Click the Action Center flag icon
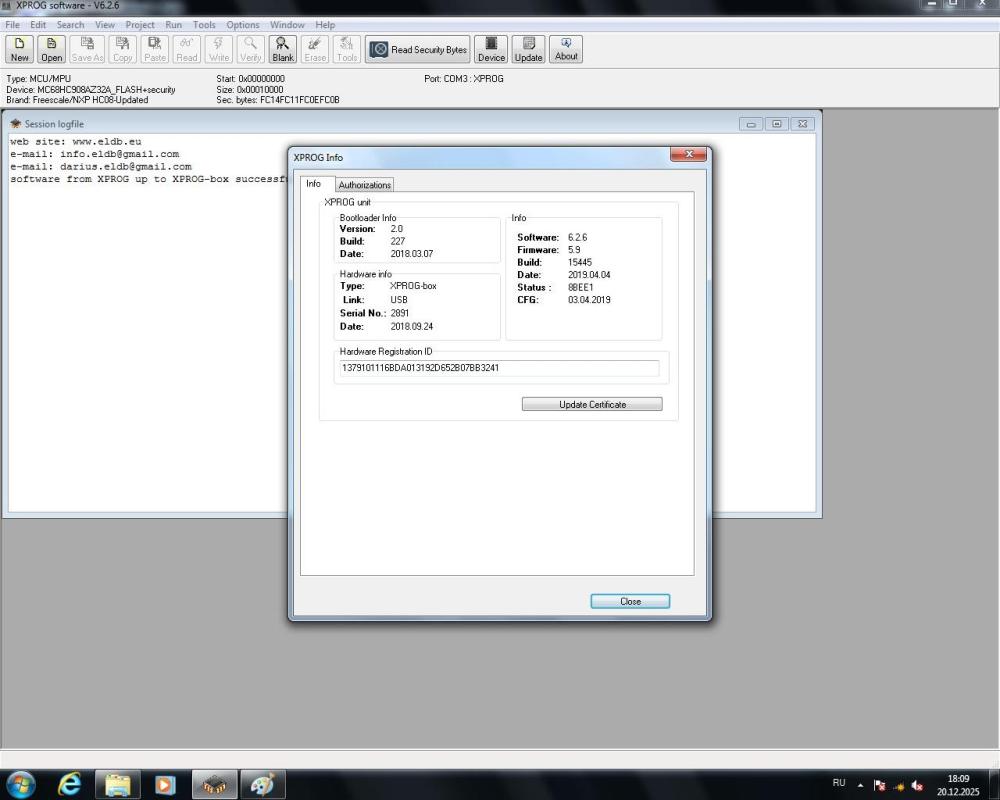This screenshot has height=800, width=1000. pos(879,785)
